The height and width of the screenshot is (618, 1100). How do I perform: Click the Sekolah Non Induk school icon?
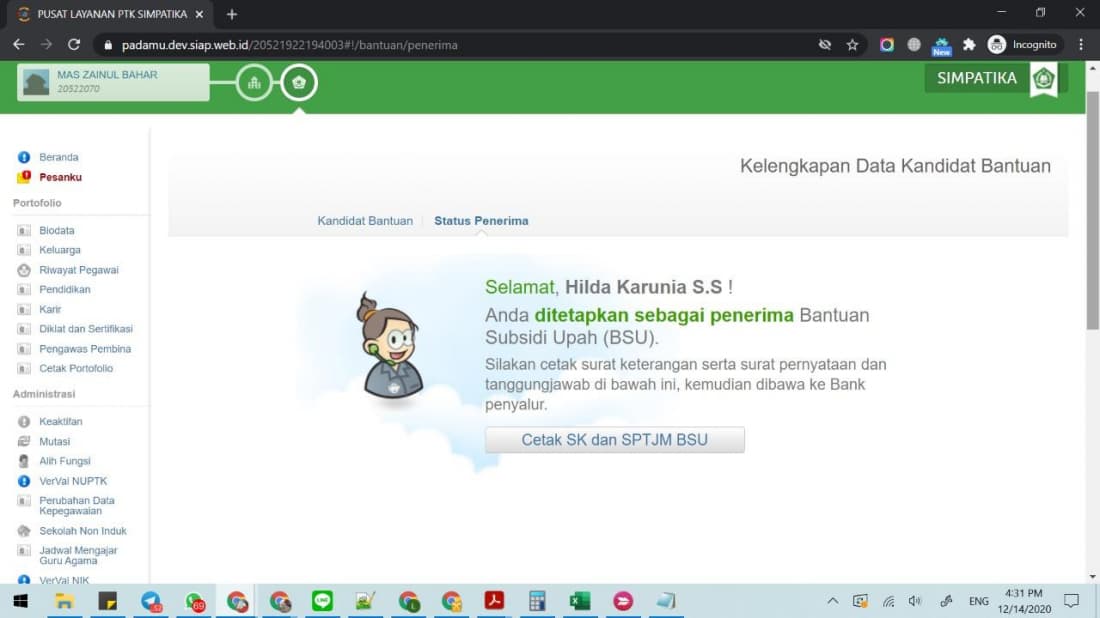click(x=22, y=531)
